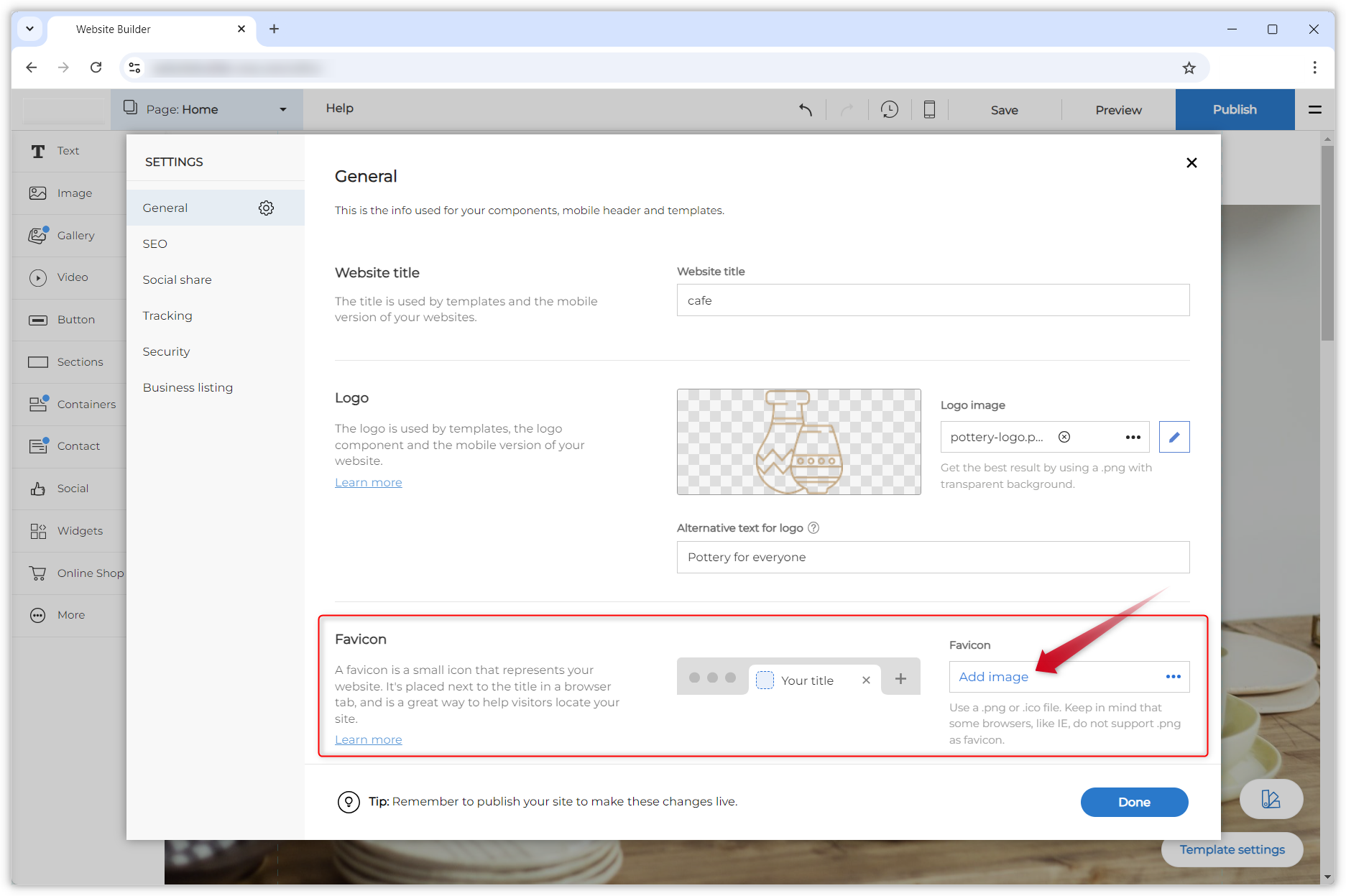The height and width of the screenshot is (896, 1346).
Task: Click the pottery logo preview thumbnail
Action: (798, 442)
